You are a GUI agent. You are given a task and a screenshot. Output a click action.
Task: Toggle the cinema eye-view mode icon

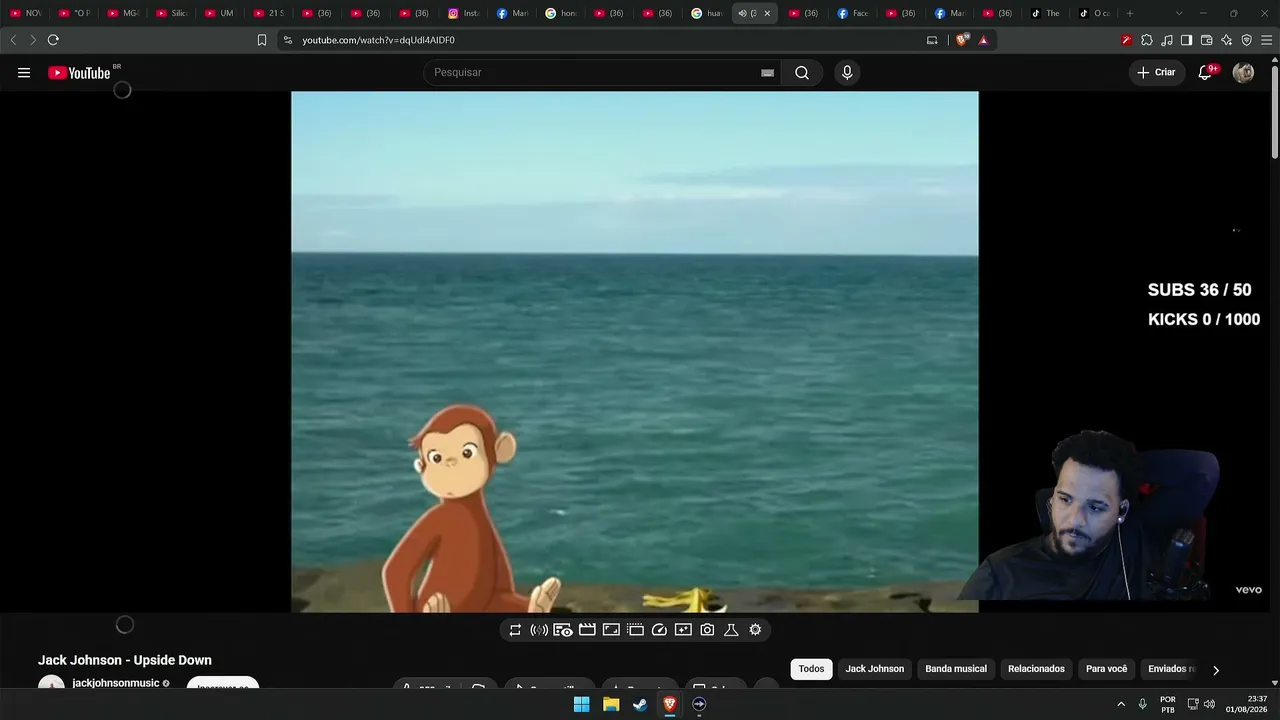(x=563, y=630)
